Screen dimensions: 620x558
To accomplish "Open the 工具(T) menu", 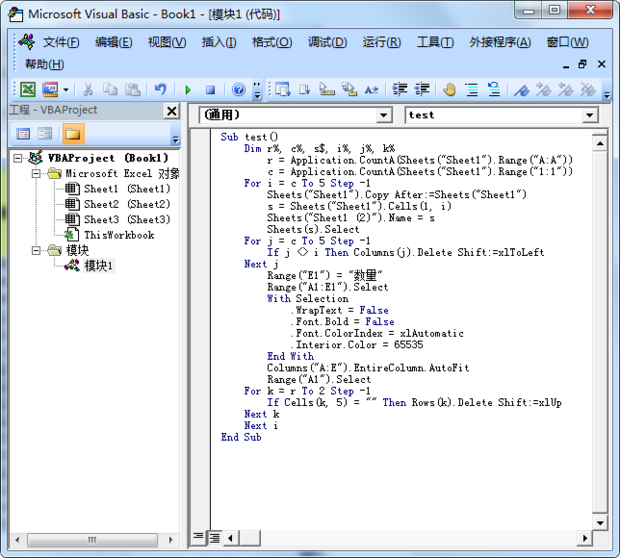I will coord(435,42).
